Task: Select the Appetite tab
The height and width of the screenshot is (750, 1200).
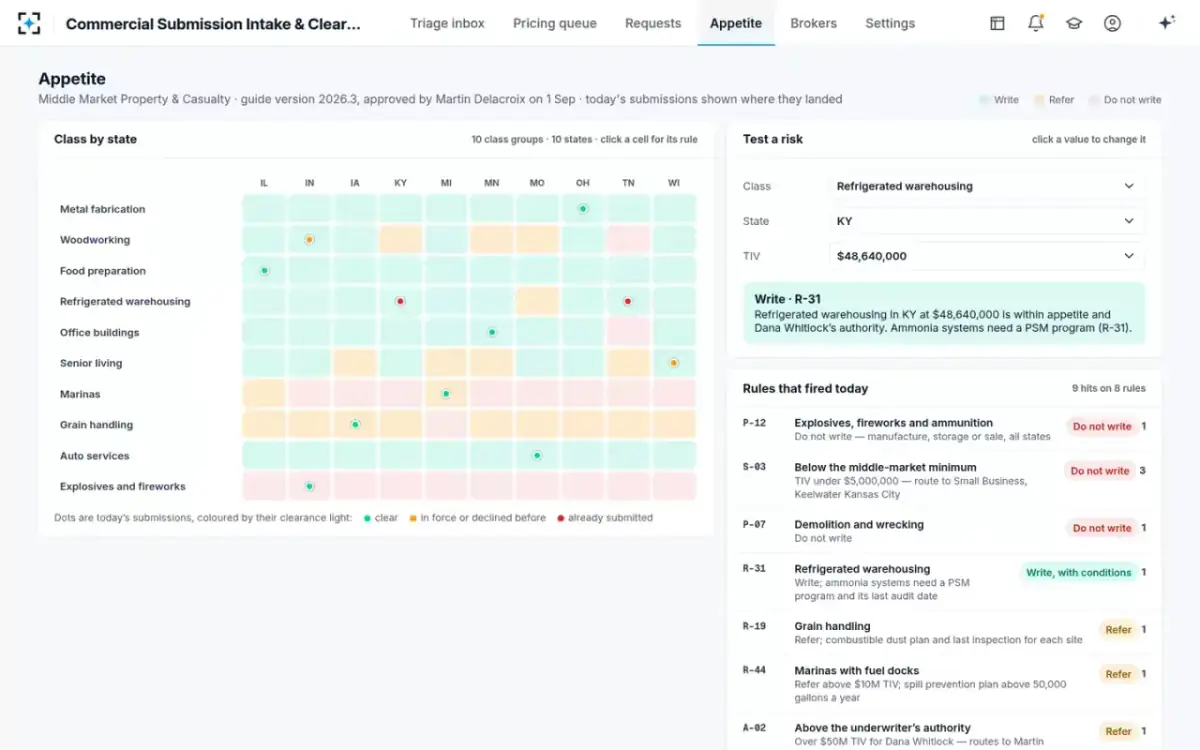Action: (x=736, y=23)
